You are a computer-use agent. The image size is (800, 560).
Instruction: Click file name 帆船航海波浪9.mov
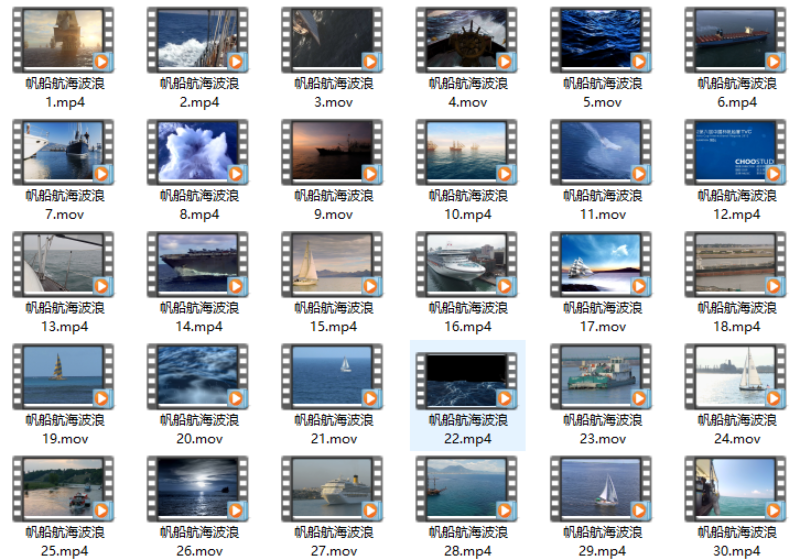tap(334, 205)
